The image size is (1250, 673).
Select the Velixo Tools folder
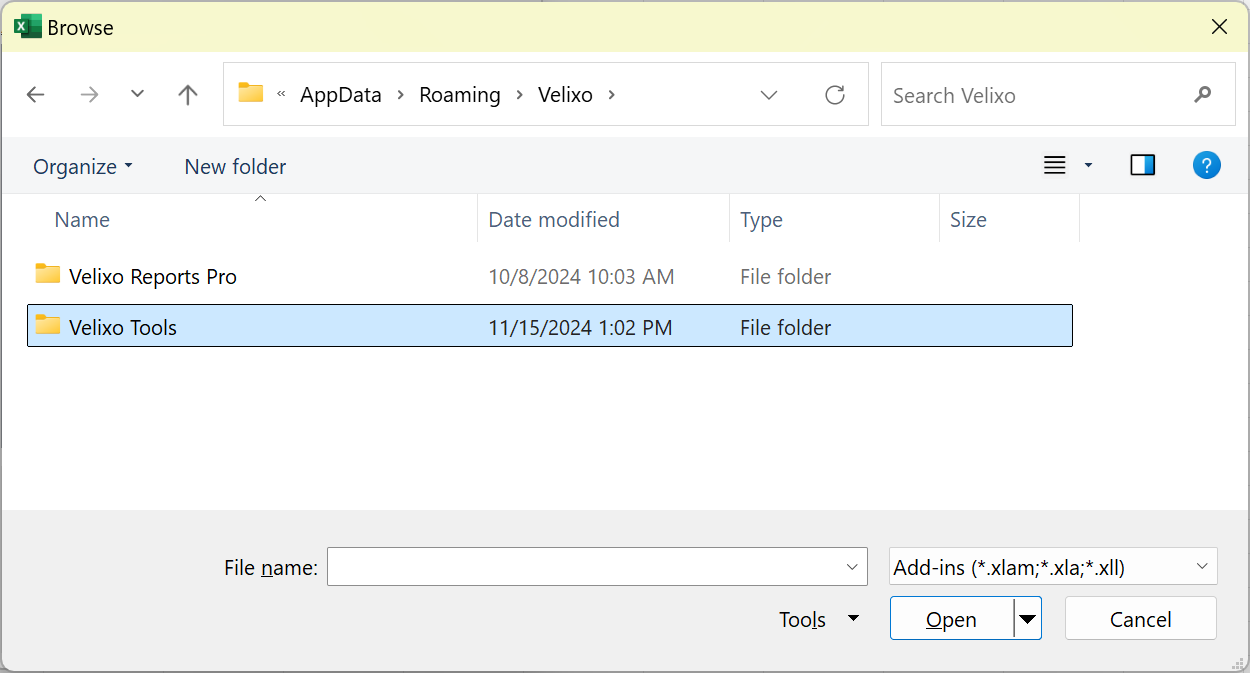(550, 326)
